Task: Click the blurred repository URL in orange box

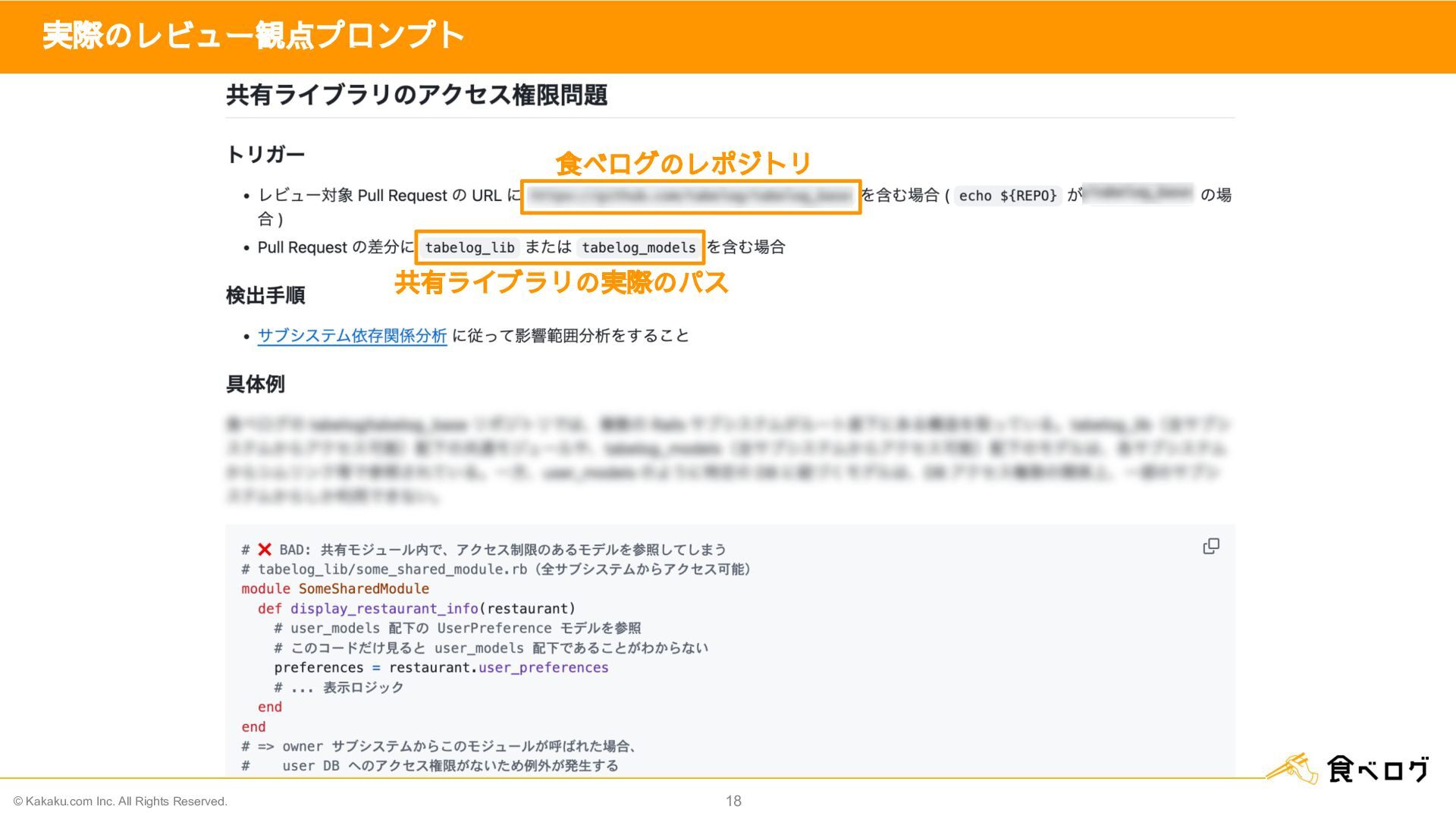Action: (690, 196)
